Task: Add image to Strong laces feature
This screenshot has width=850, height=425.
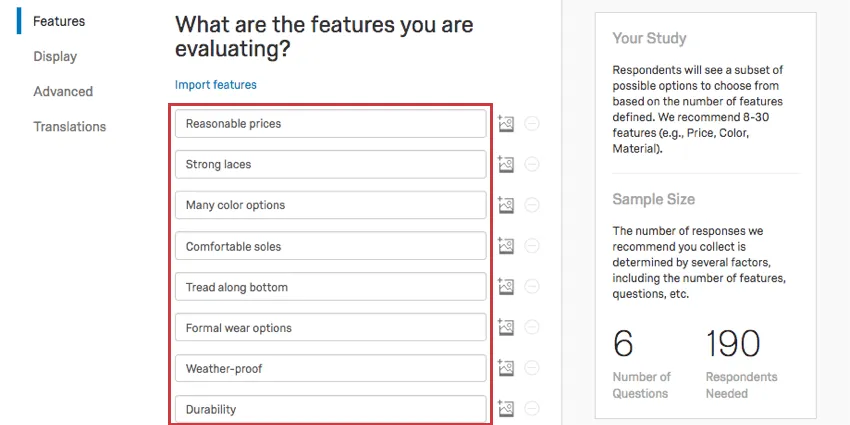Action: click(x=506, y=165)
